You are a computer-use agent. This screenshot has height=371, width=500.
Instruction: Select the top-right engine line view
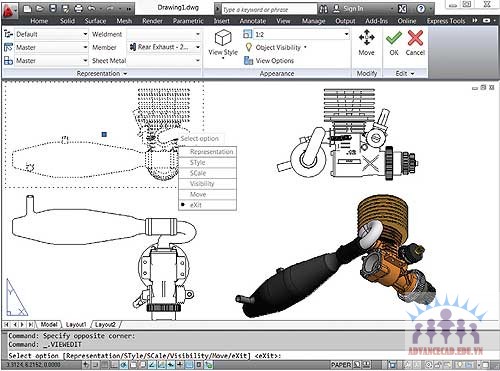pyautogui.click(x=348, y=134)
